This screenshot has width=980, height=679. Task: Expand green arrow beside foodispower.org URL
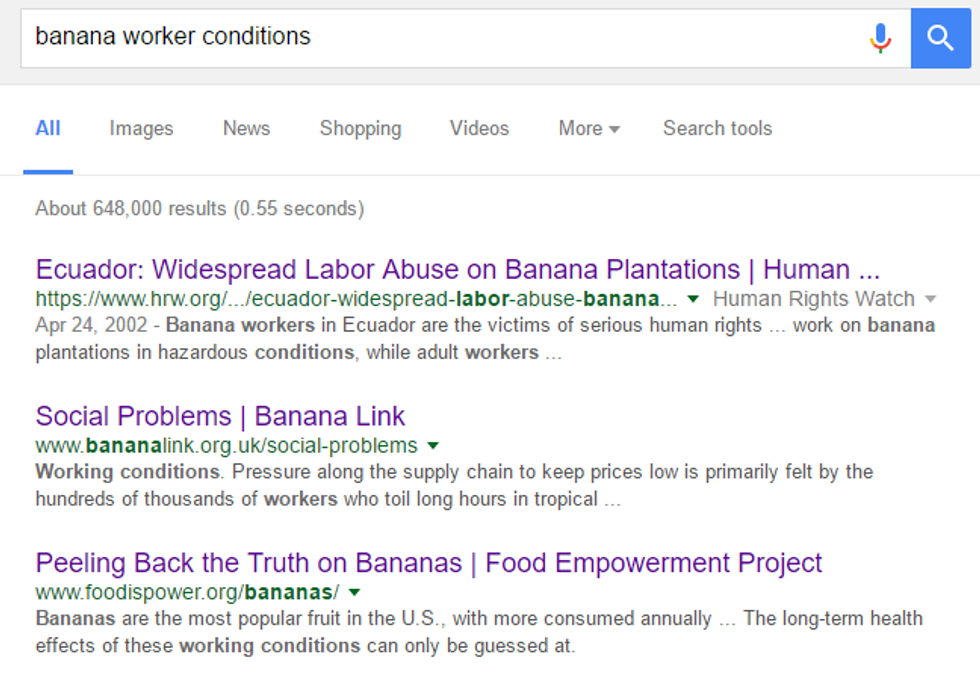pyautogui.click(x=354, y=592)
